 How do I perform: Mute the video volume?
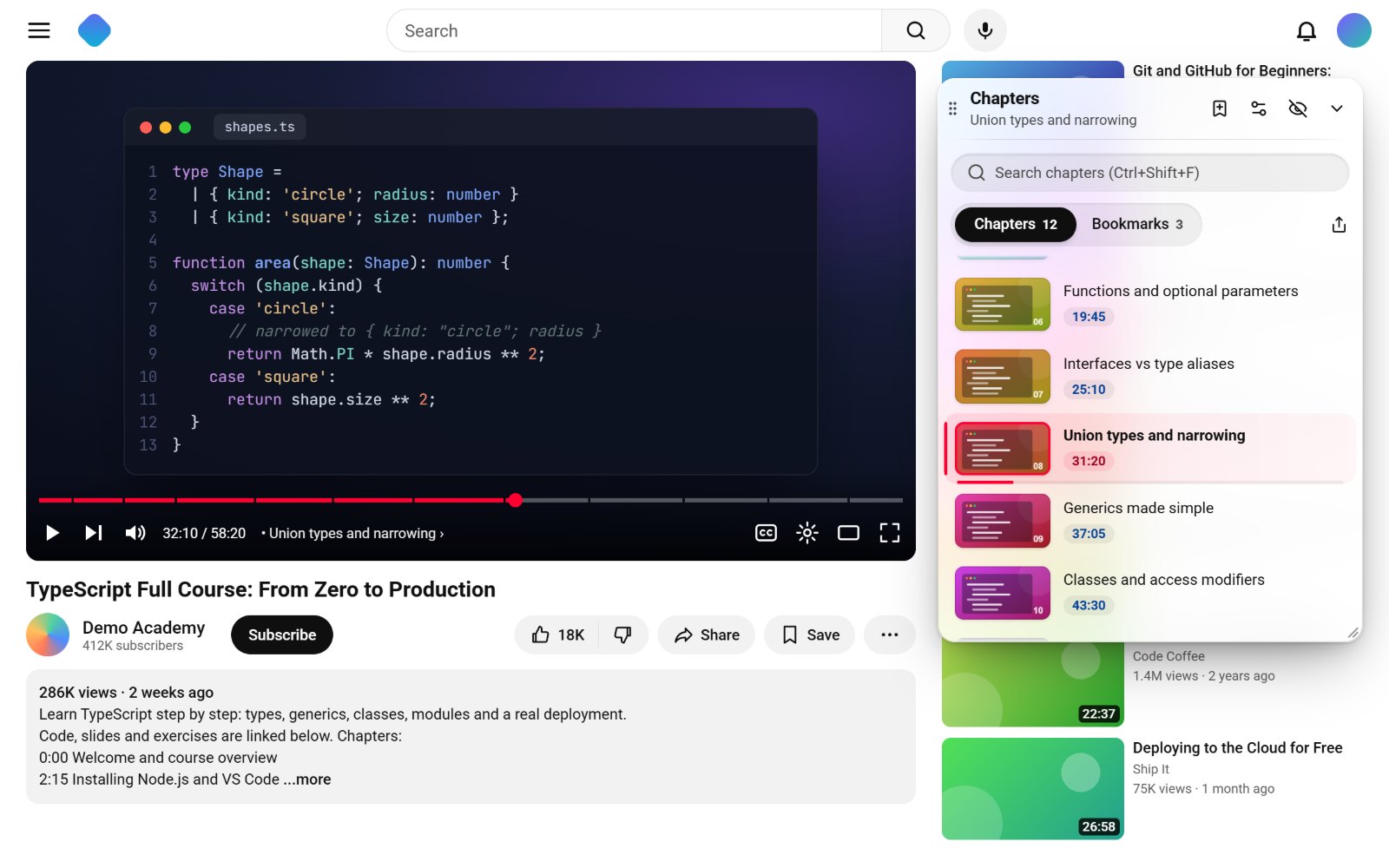pos(135,533)
